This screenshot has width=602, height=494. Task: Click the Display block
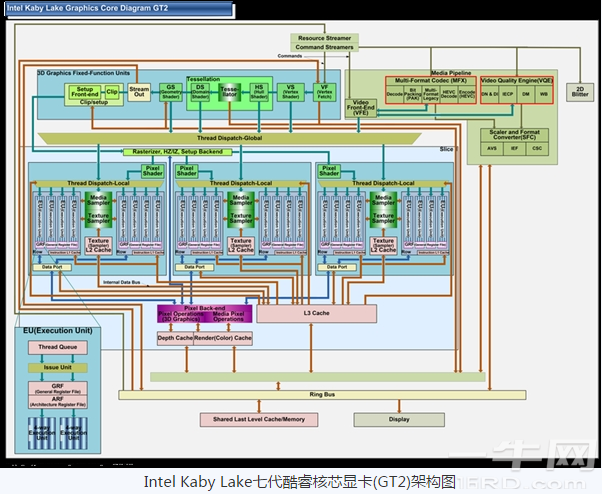point(399,420)
